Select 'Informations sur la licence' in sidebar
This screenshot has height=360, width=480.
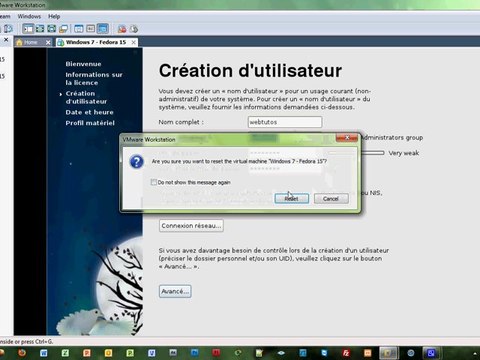[x=94, y=79]
